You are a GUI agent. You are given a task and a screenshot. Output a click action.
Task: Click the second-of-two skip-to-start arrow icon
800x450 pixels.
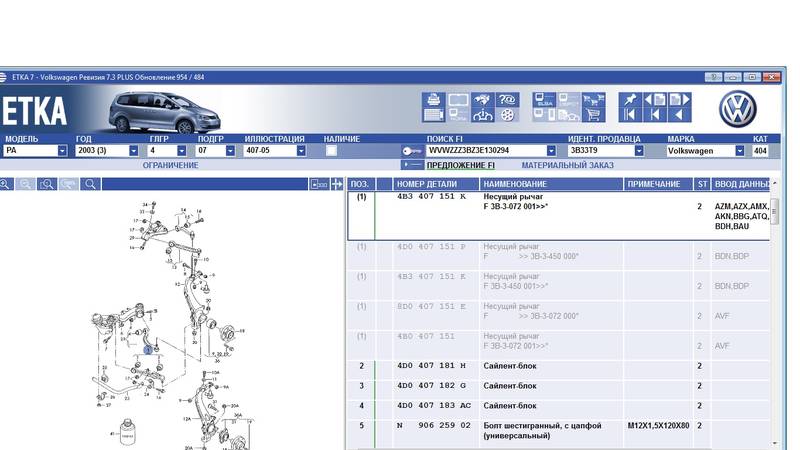655,115
